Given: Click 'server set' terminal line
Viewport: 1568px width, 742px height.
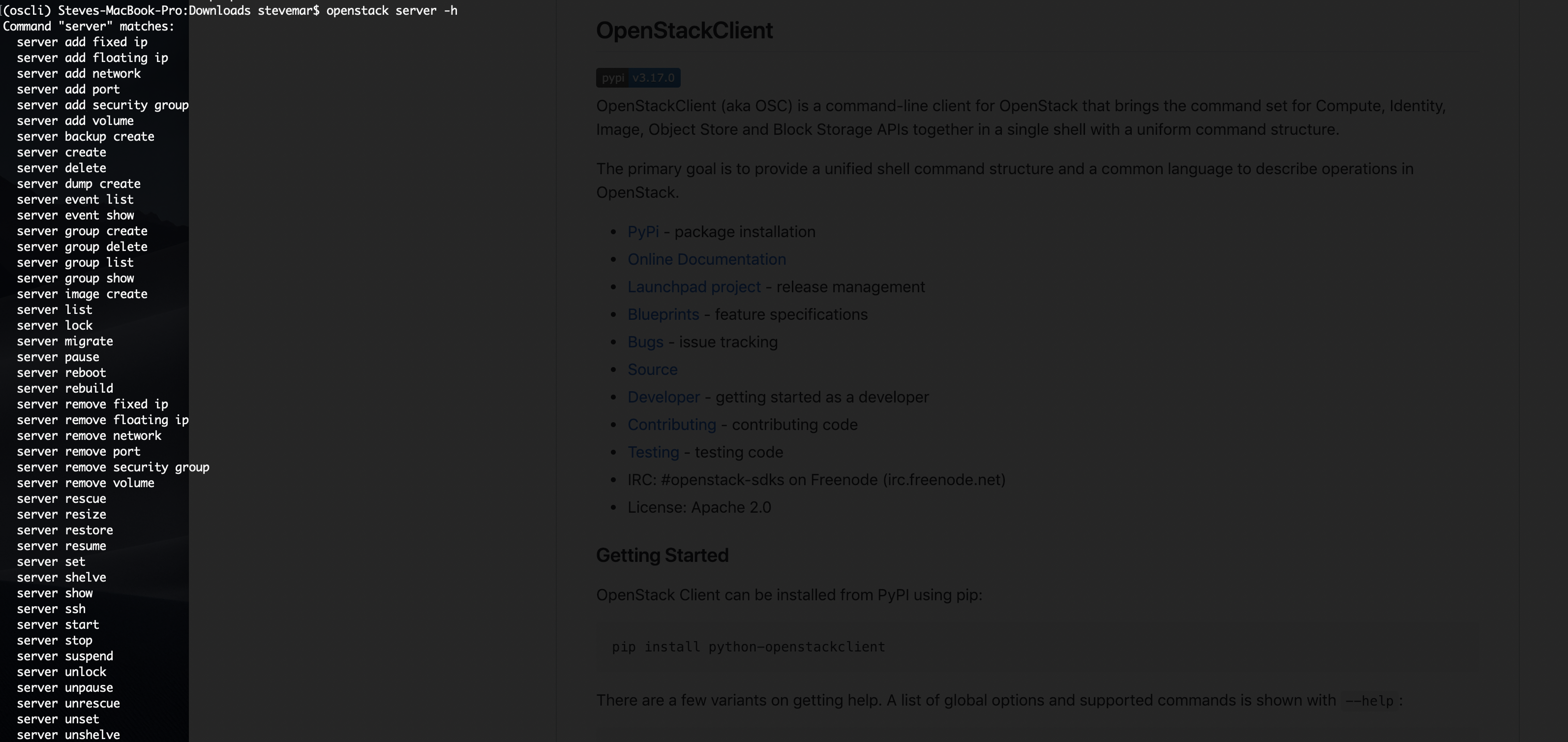Looking at the screenshot, I should [51, 562].
